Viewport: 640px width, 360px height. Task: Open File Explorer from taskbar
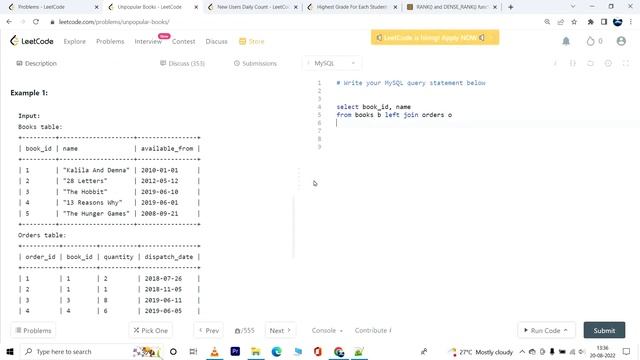point(256,351)
